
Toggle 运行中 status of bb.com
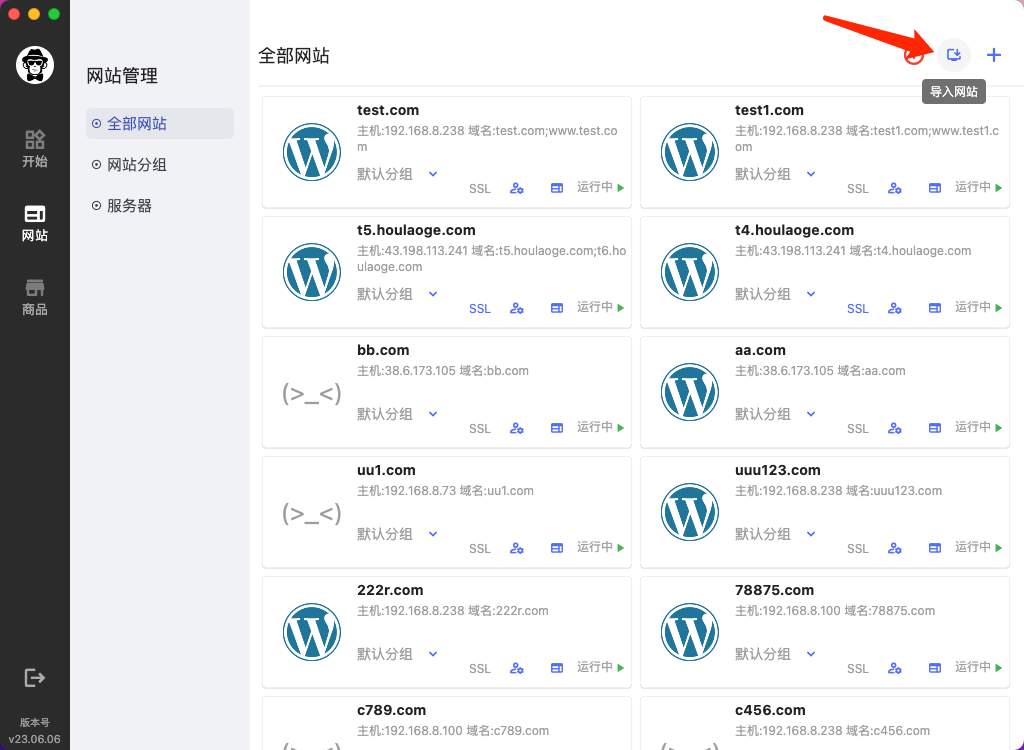[x=601, y=427]
